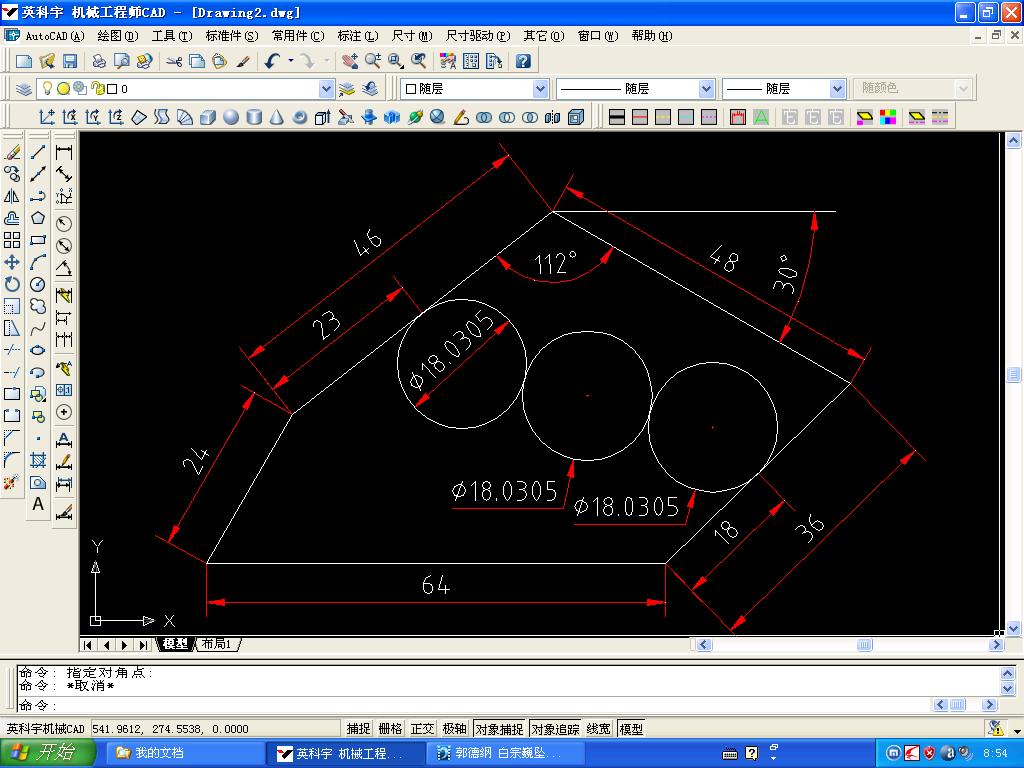Expand the layer 0 dropdown list
Image resolution: width=1024 pixels, height=768 pixels.
click(x=326, y=88)
